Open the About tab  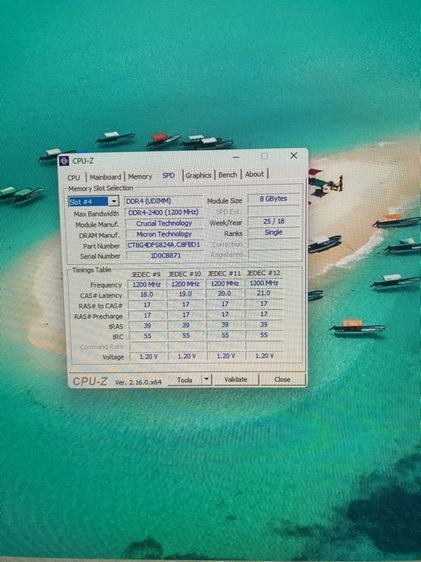(254, 174)
